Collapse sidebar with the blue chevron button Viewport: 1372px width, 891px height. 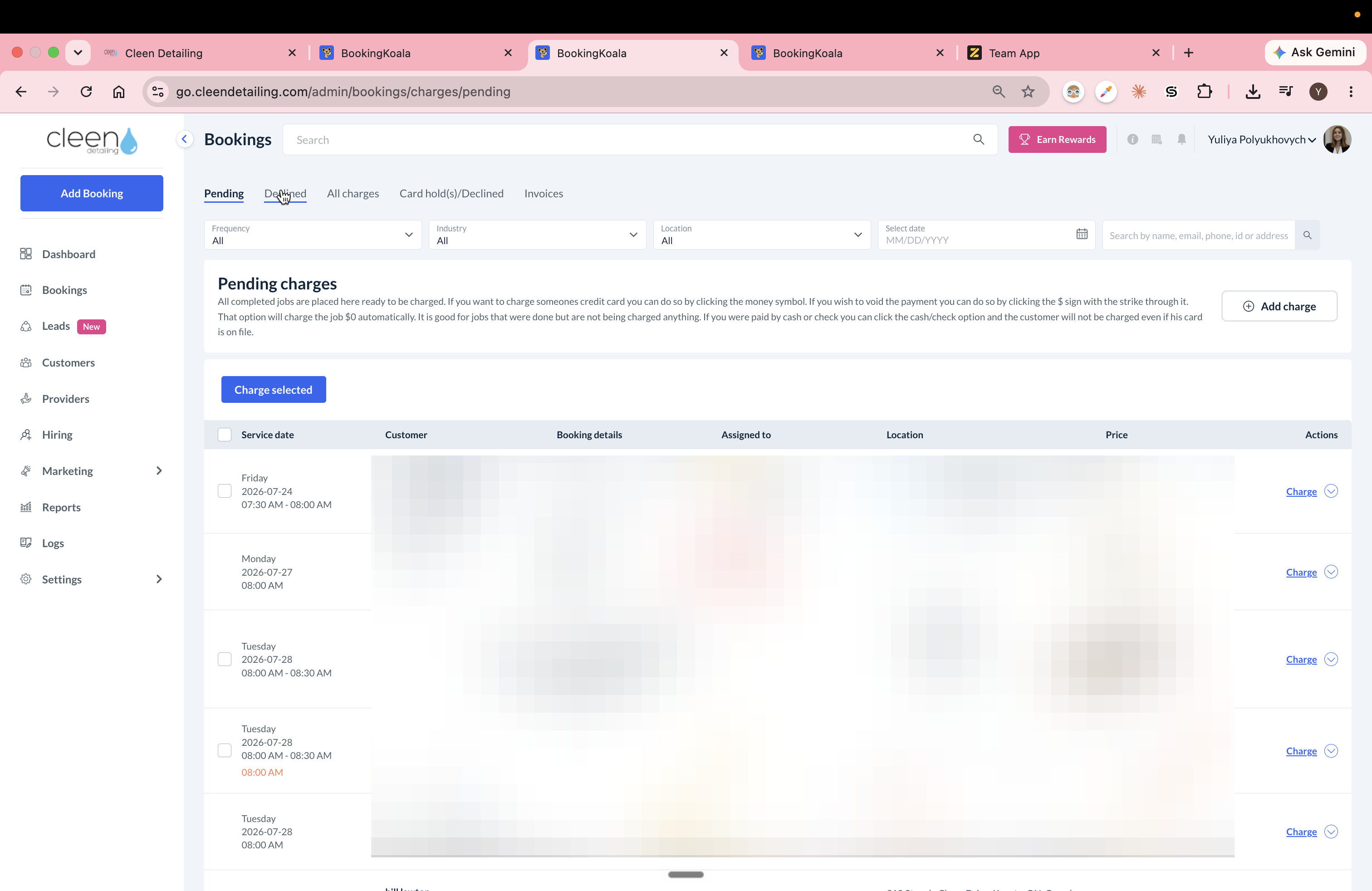[x=185, y=139]
